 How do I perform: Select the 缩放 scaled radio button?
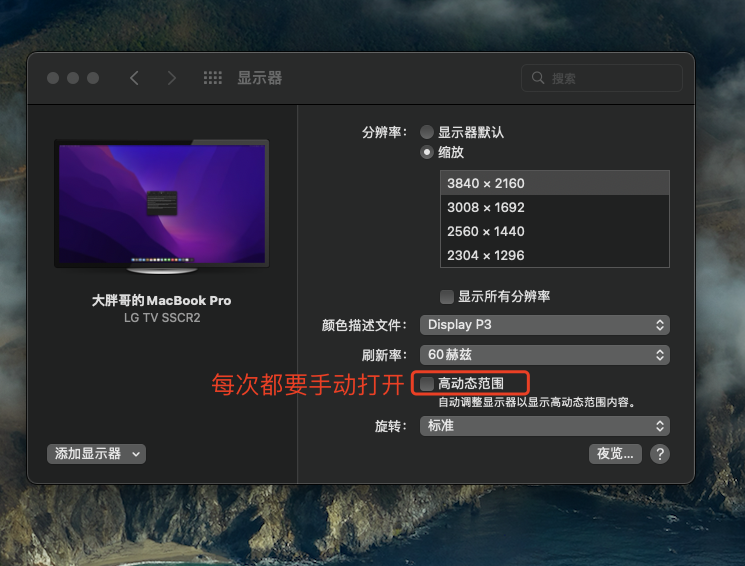click(x=427, y=152)
